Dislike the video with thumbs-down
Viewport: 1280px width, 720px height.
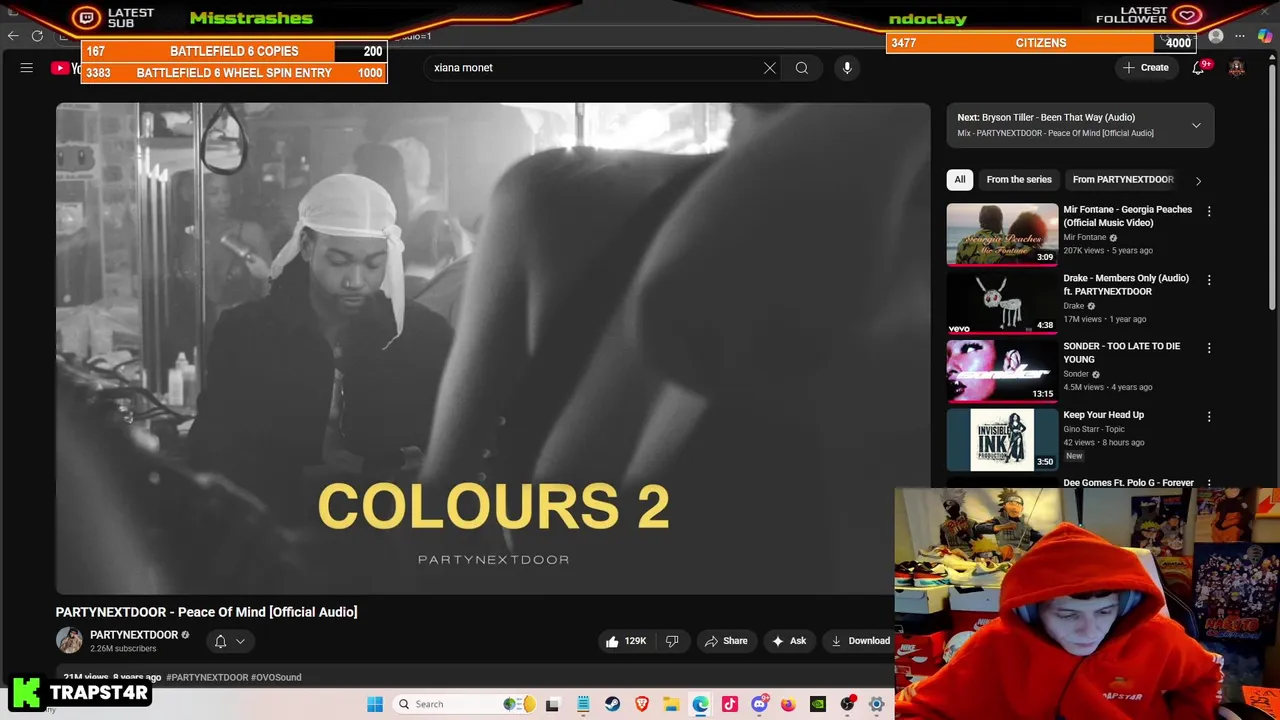pyautogui.click(x=672, y=641)
